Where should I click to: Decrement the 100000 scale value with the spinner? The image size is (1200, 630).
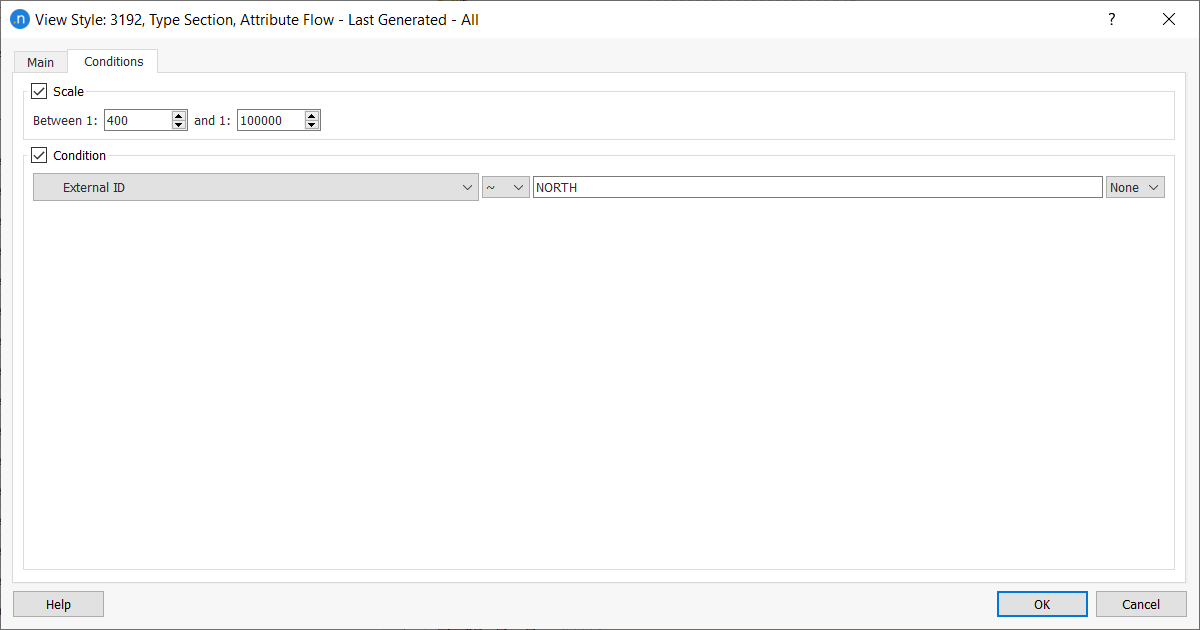[x=311, y=124]
